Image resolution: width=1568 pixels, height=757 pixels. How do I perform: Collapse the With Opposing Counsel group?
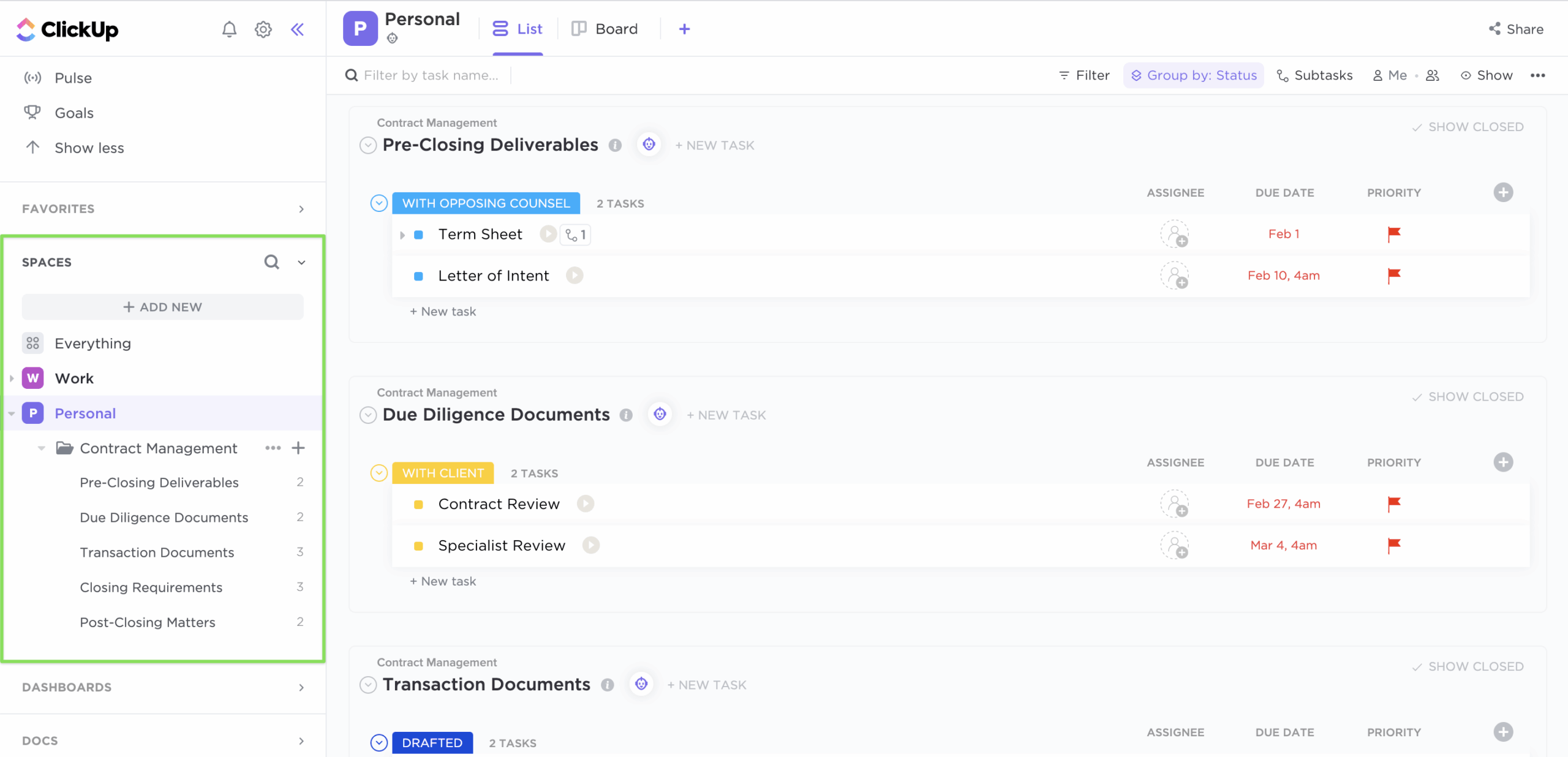pos(379,203)
